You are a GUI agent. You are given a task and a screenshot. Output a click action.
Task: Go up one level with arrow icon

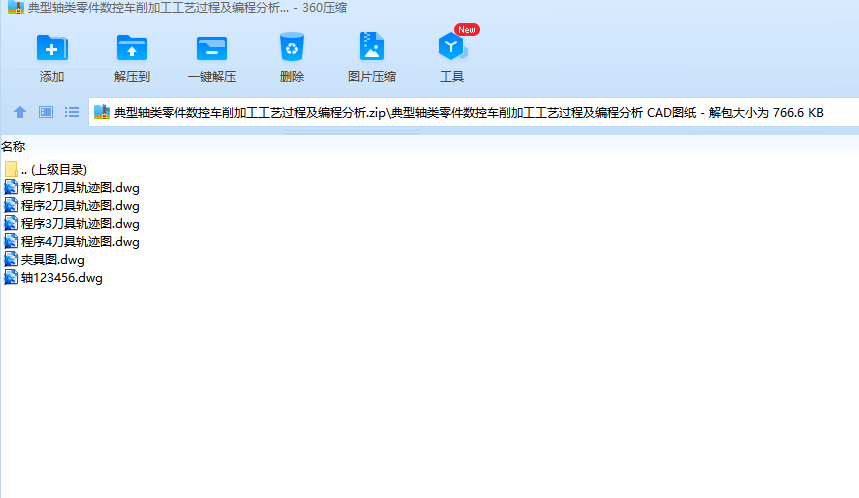20,112
